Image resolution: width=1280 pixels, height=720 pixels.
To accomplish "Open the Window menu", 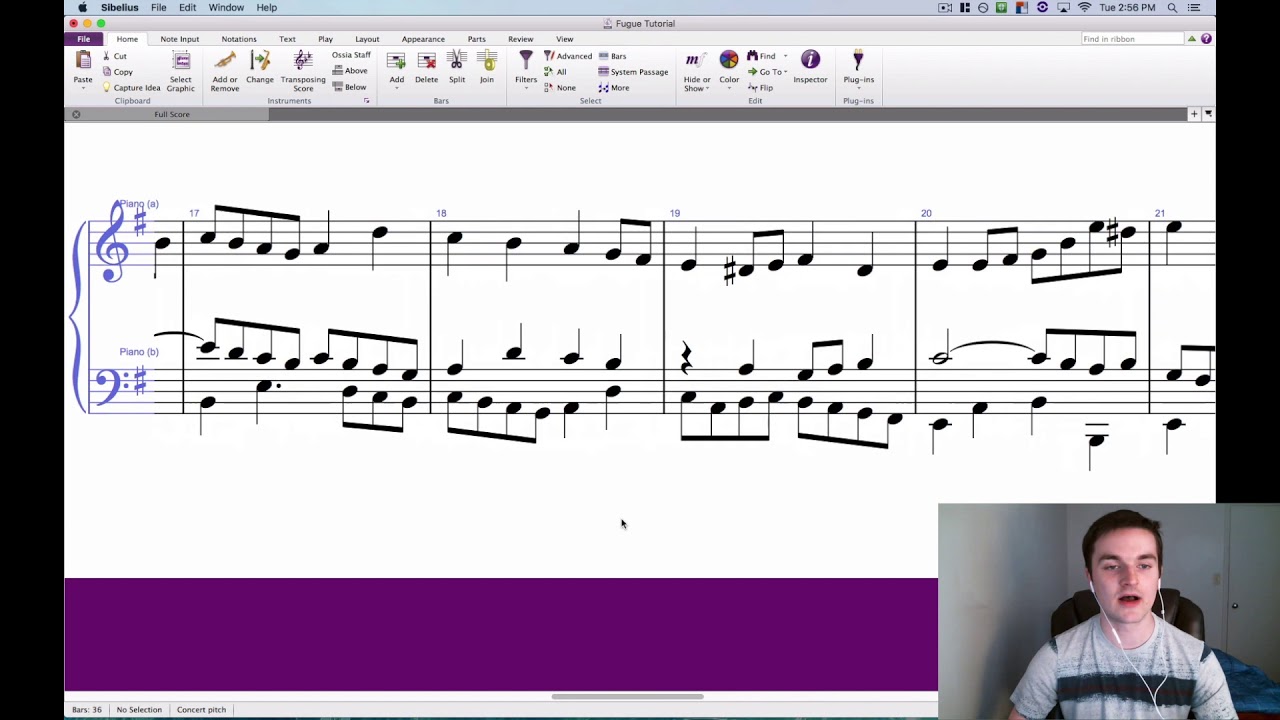I will click(x=226, y=7).
